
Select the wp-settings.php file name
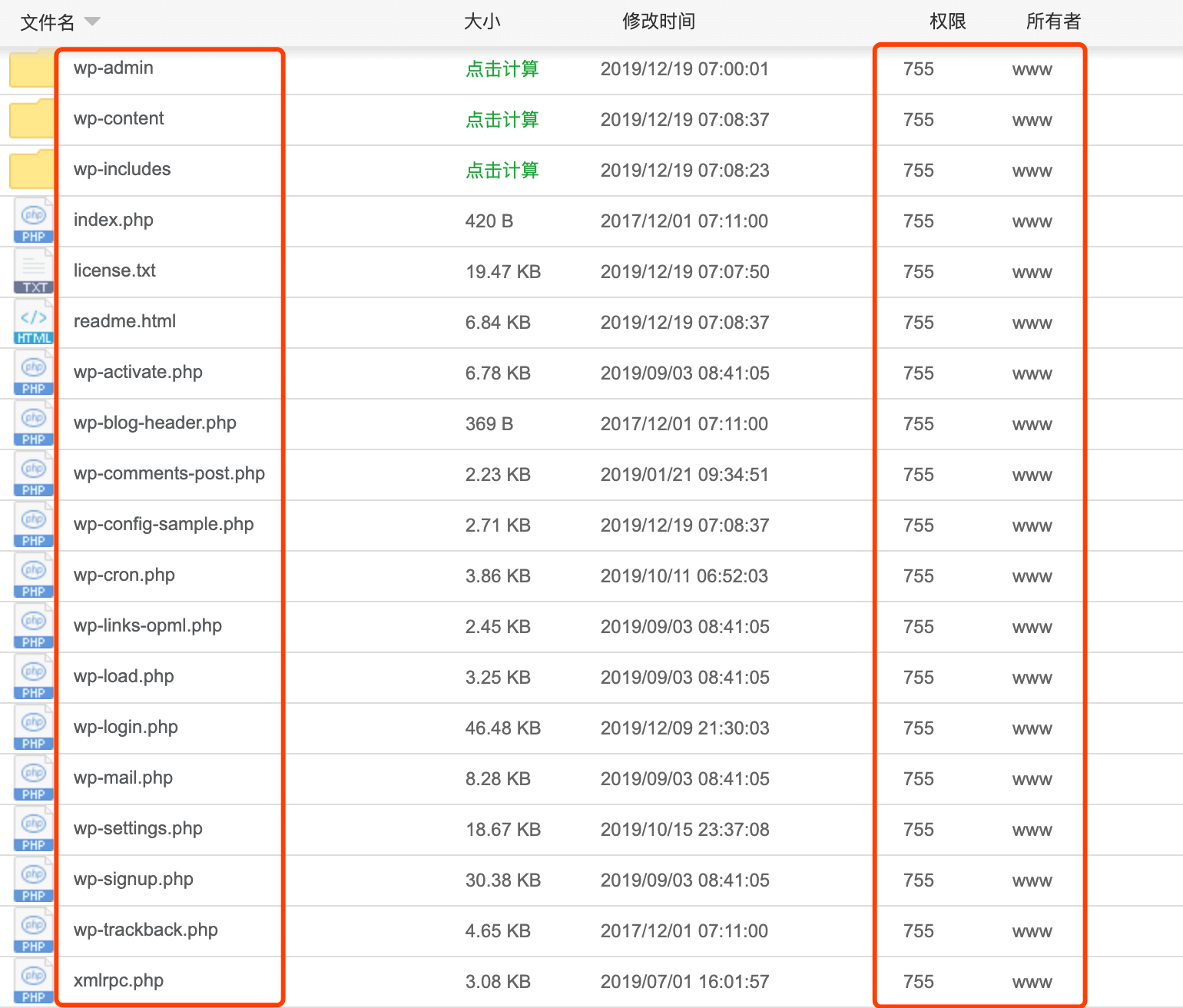(x=138, y=829)
